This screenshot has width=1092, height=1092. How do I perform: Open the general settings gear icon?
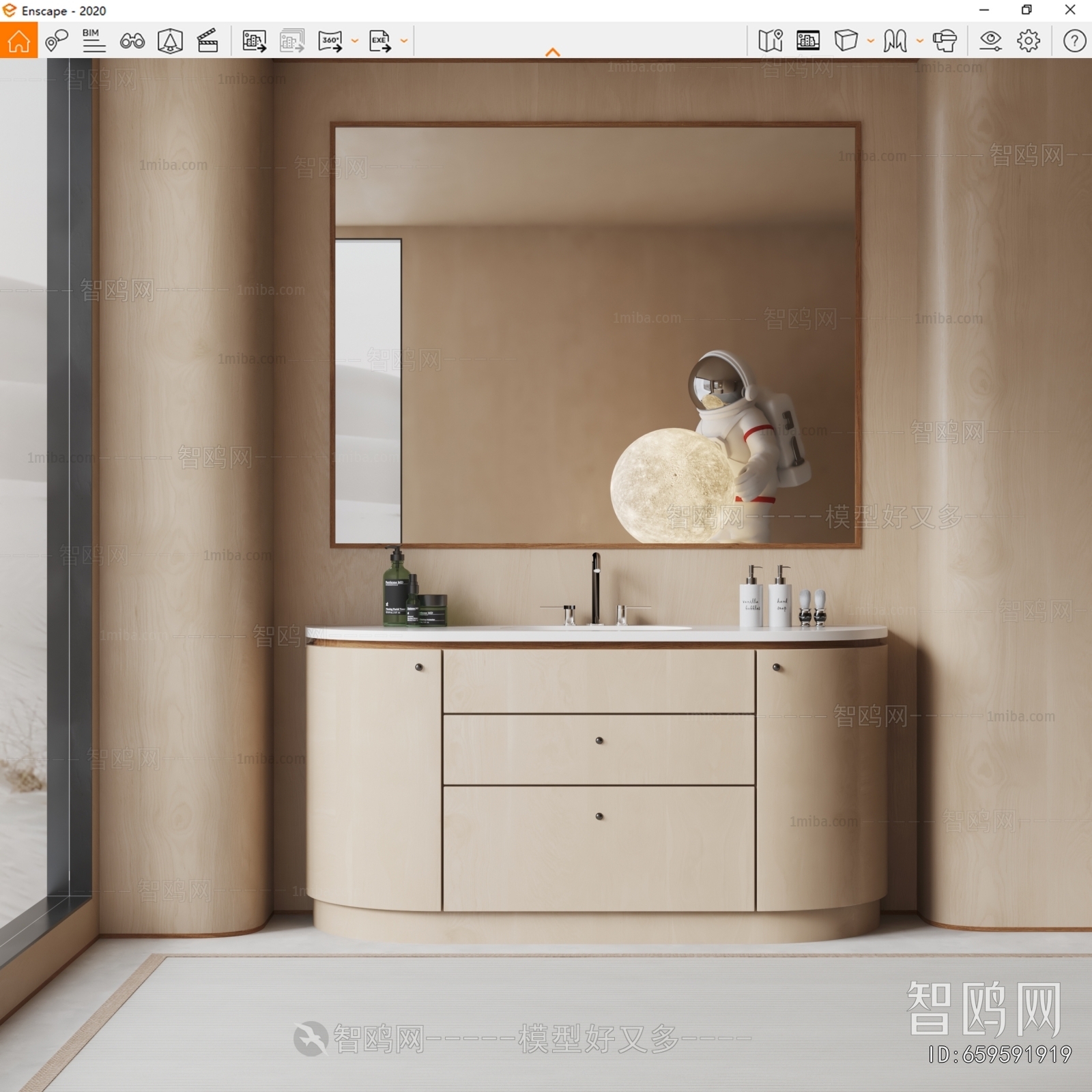pyautogui.click(x=1029, y=41)
